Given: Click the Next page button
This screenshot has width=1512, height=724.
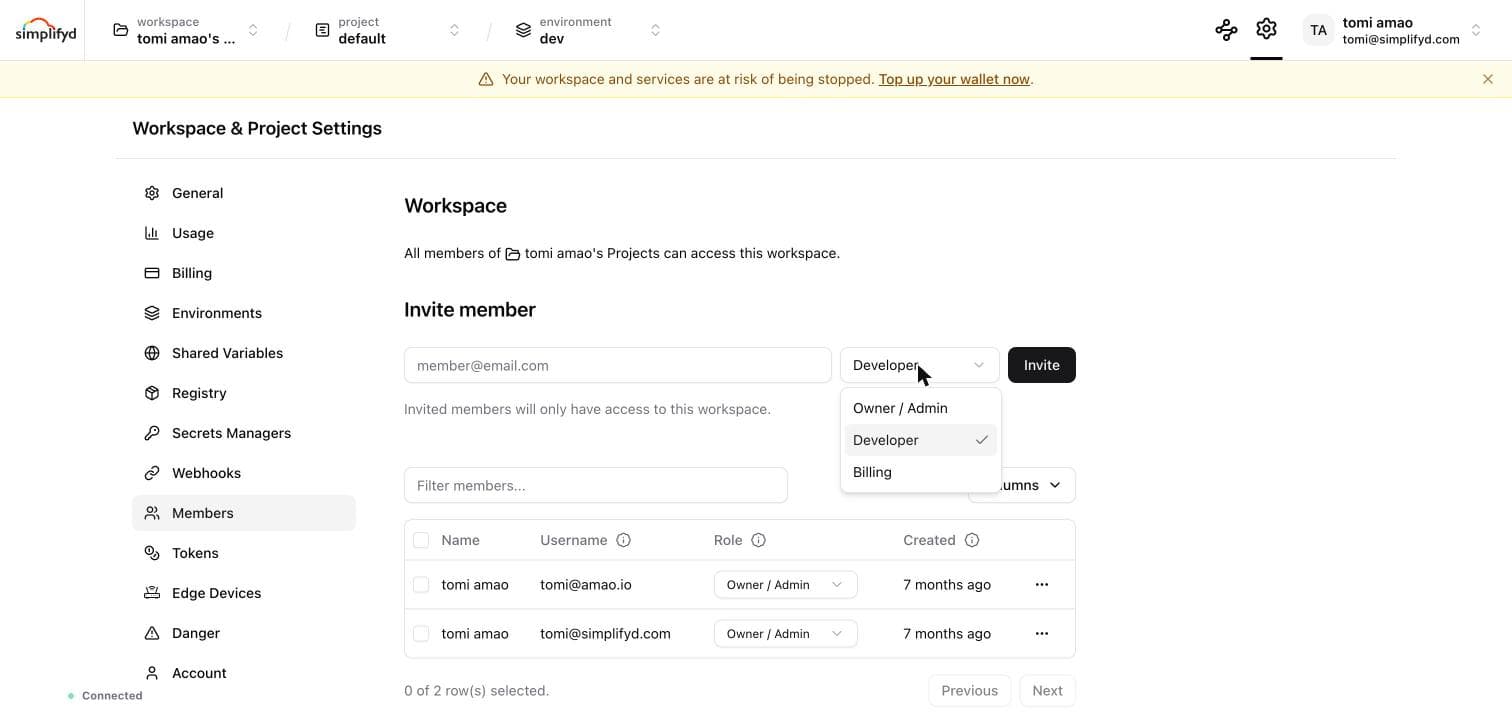Looking at the screenshot, I should coord(1047,691).
